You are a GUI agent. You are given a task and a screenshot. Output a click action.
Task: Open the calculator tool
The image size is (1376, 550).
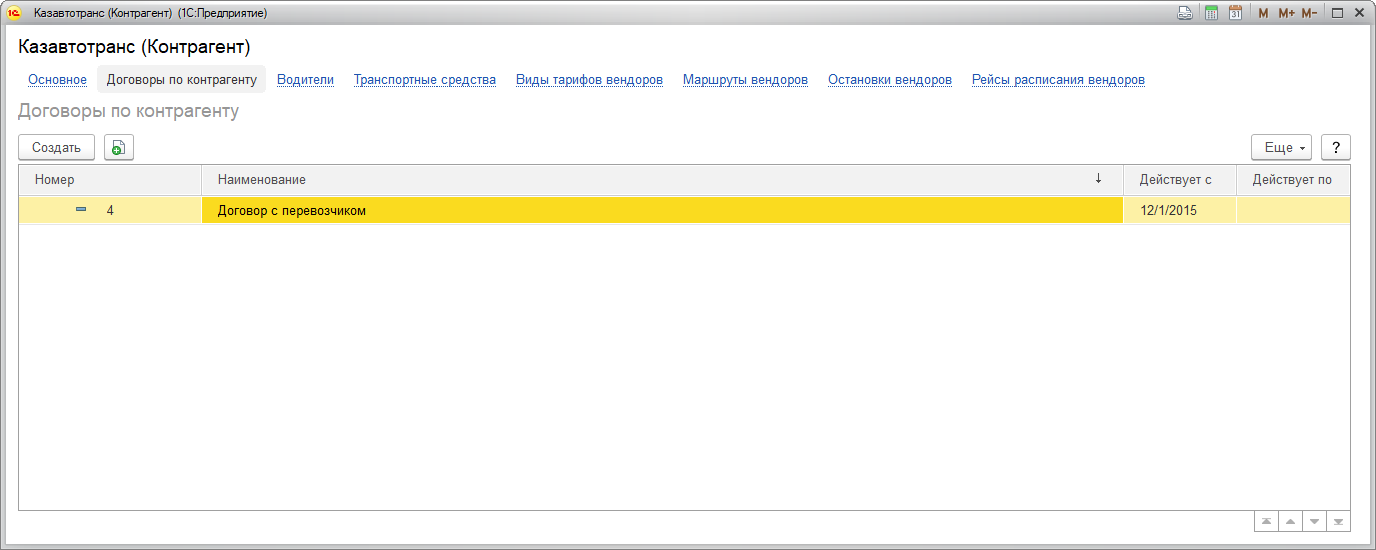pos(1211,13)
